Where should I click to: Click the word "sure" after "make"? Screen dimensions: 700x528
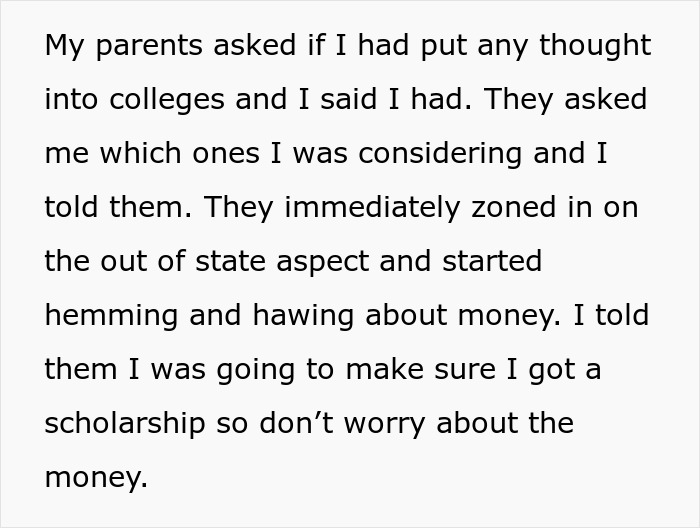(x=465, y=370)
